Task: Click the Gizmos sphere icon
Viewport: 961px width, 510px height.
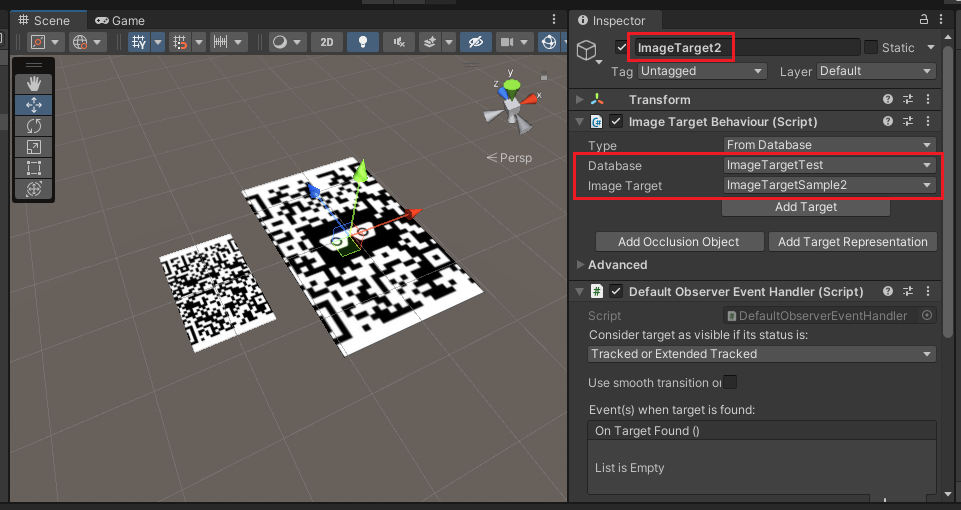Action: 549,42
